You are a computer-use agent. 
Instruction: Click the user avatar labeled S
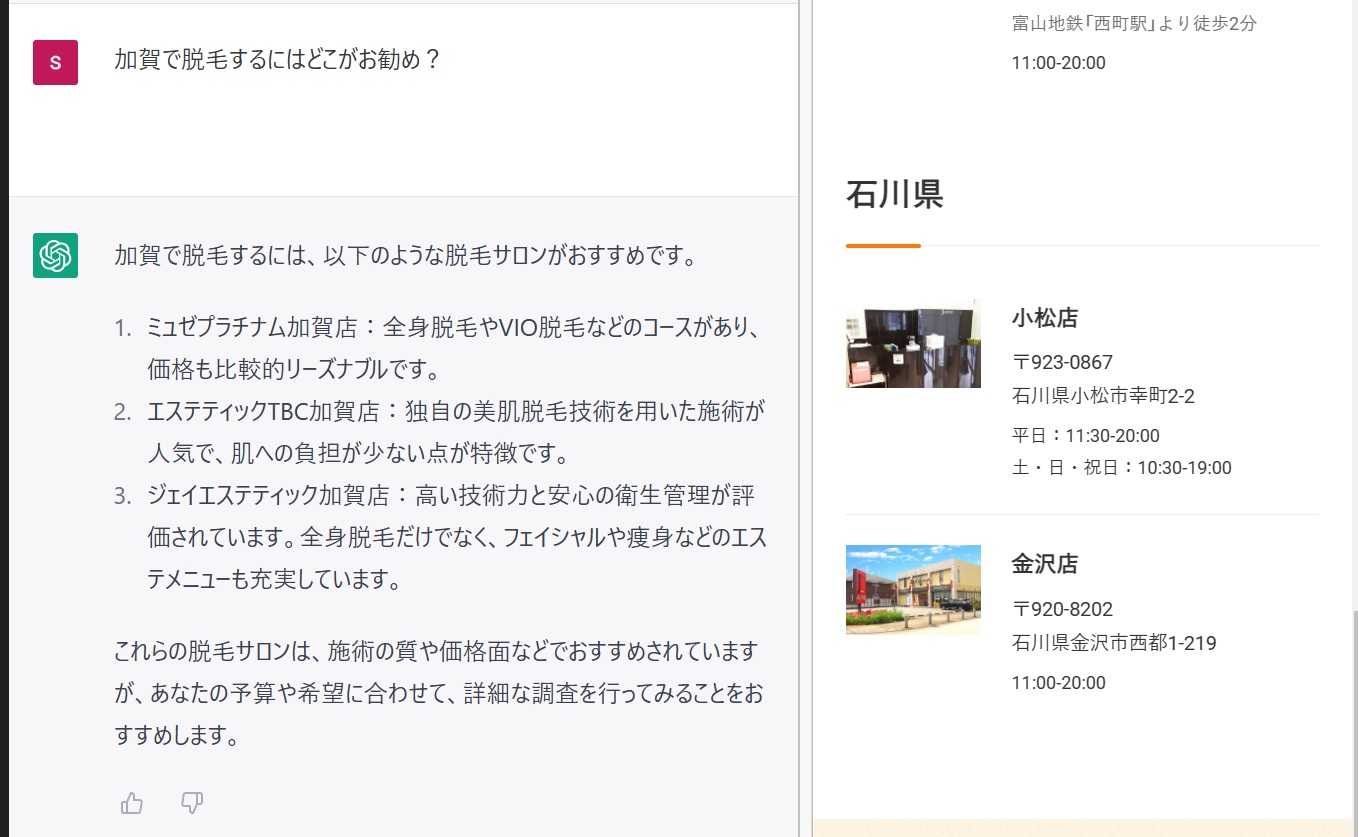[55, 62]
